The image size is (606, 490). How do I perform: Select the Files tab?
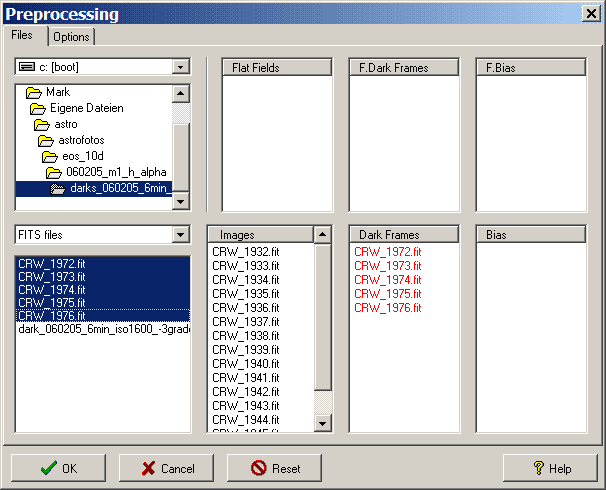point(22,35)
